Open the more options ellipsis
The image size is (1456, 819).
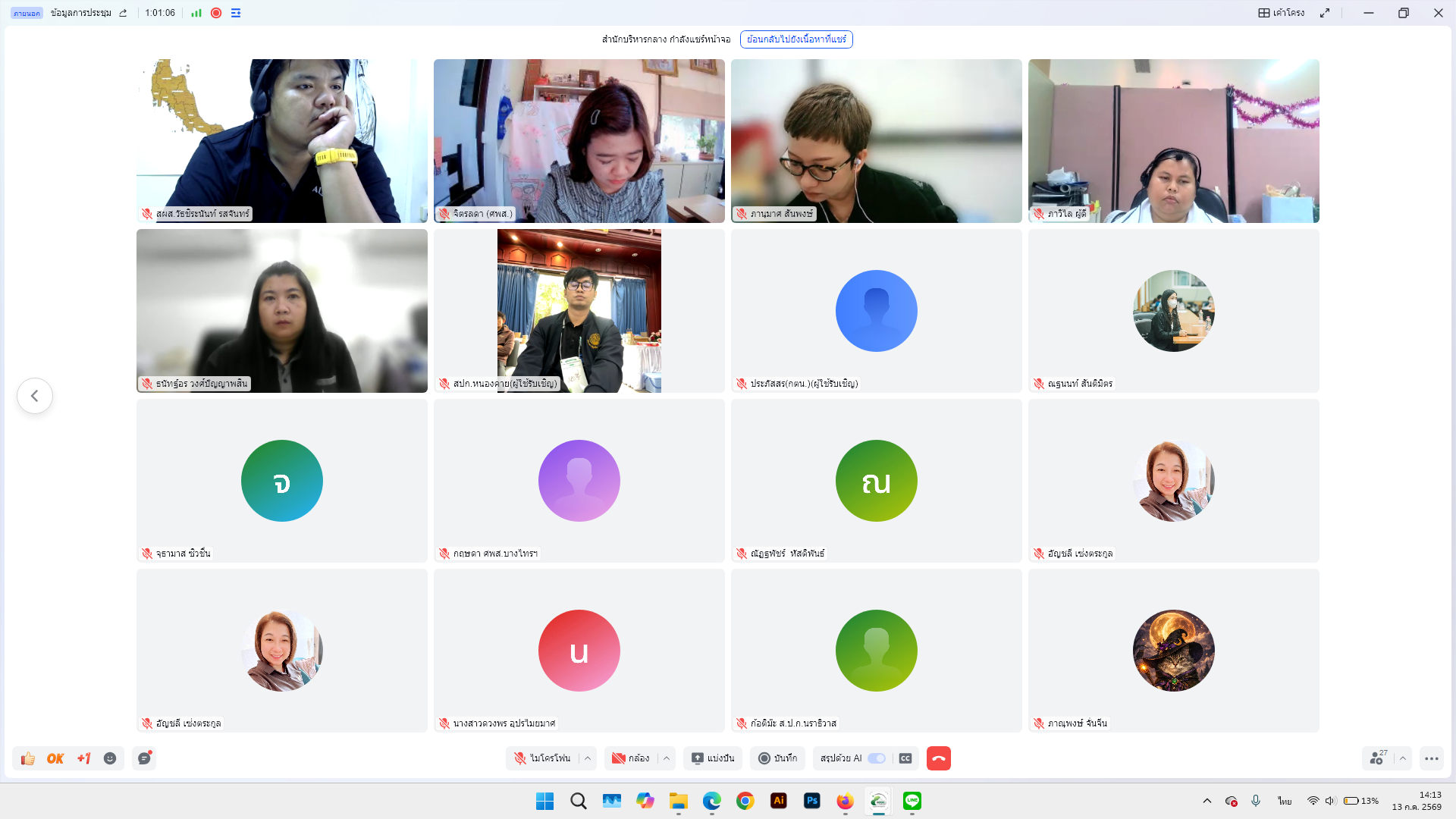[x=1432, y=758]
